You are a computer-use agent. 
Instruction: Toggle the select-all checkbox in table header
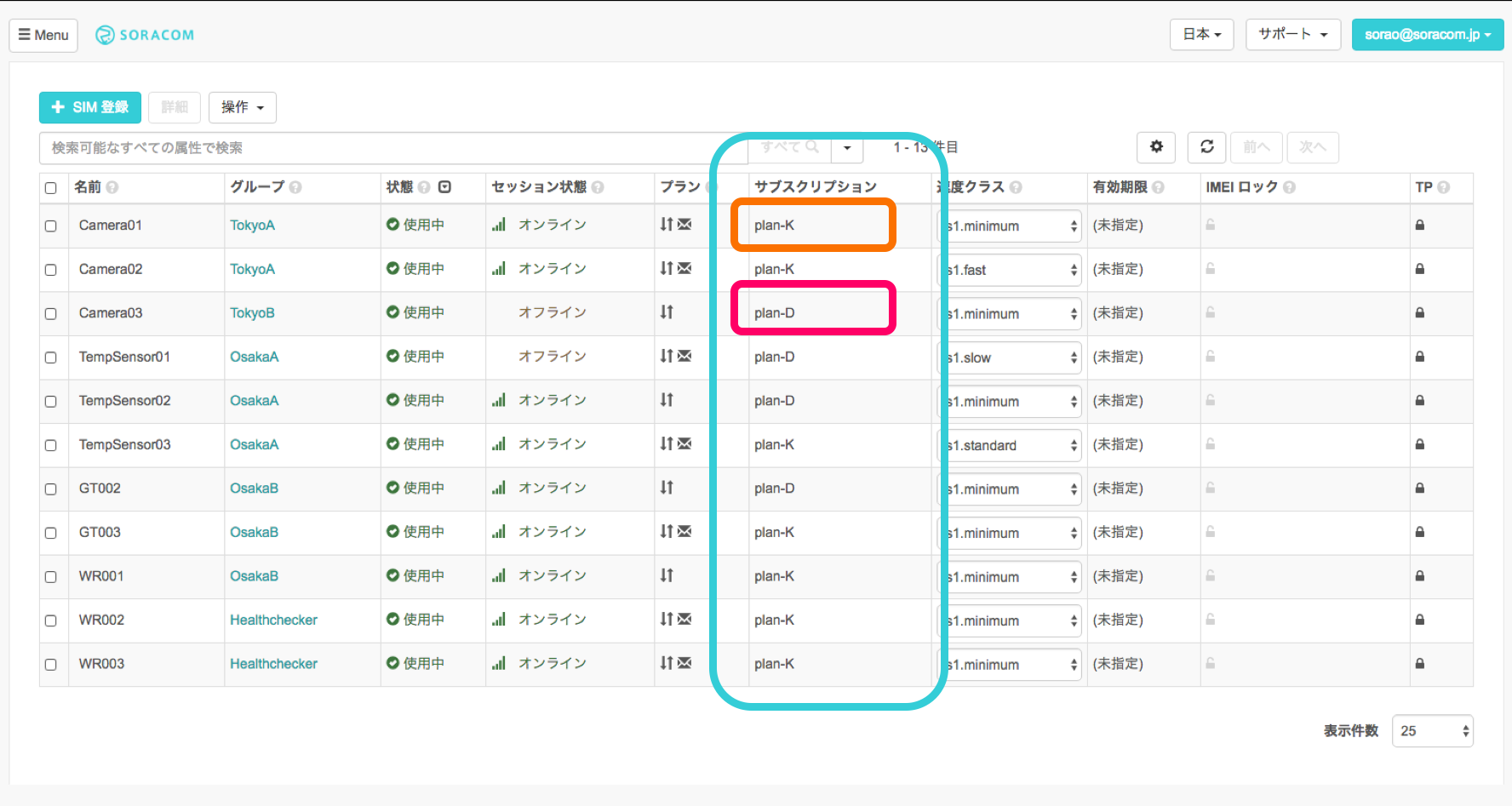(51, 188)
